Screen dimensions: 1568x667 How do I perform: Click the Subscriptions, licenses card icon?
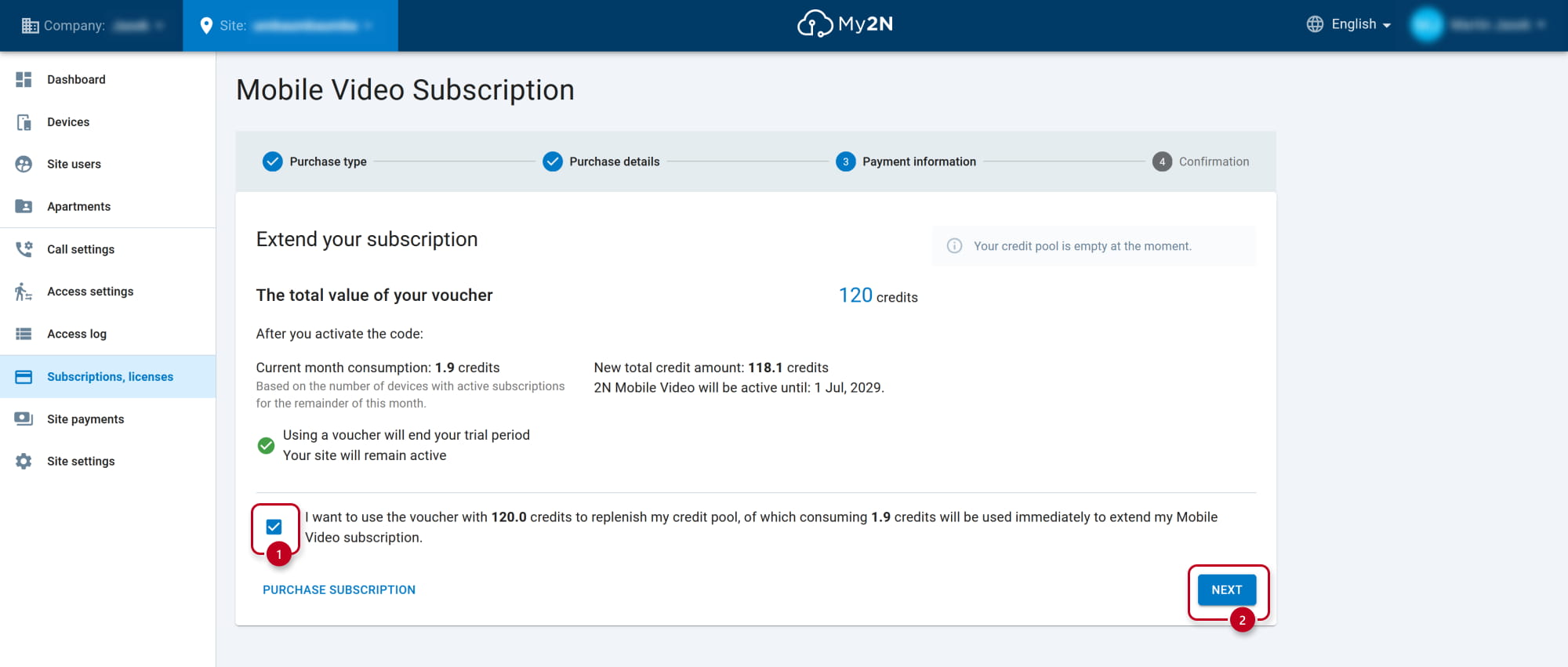pos(24,377)
